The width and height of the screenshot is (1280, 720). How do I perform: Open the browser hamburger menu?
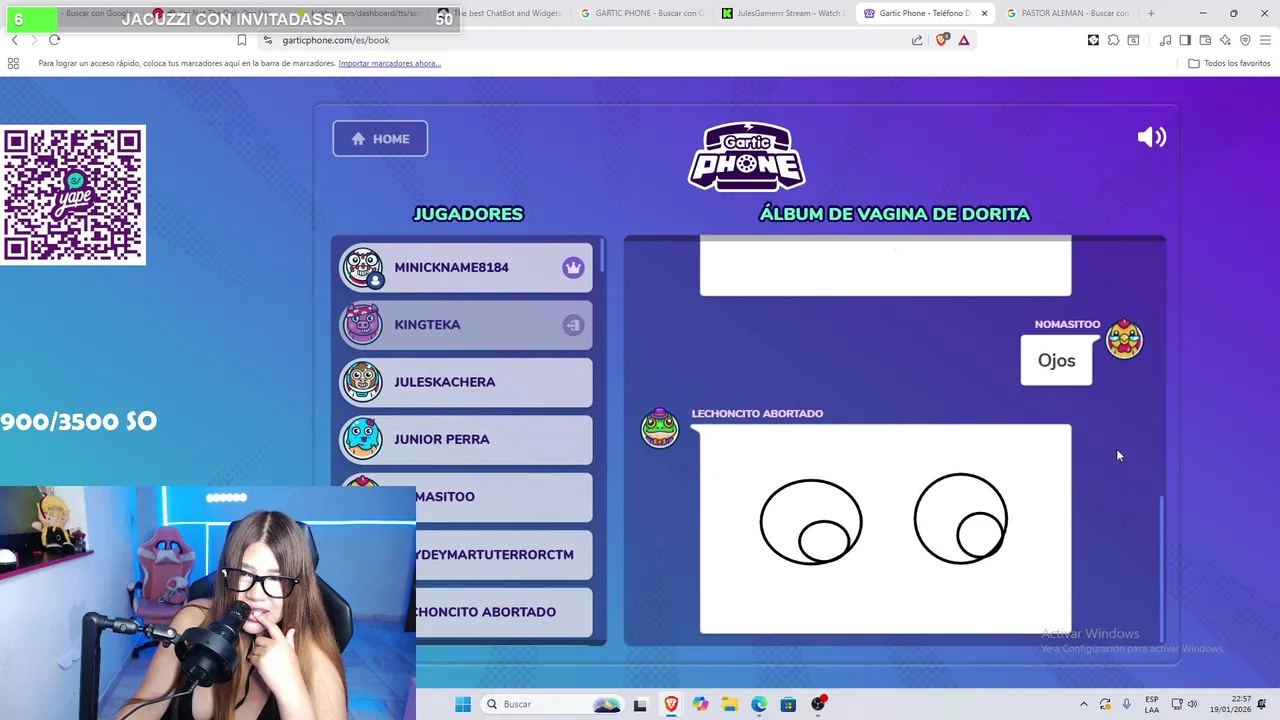pos(1265,40)
